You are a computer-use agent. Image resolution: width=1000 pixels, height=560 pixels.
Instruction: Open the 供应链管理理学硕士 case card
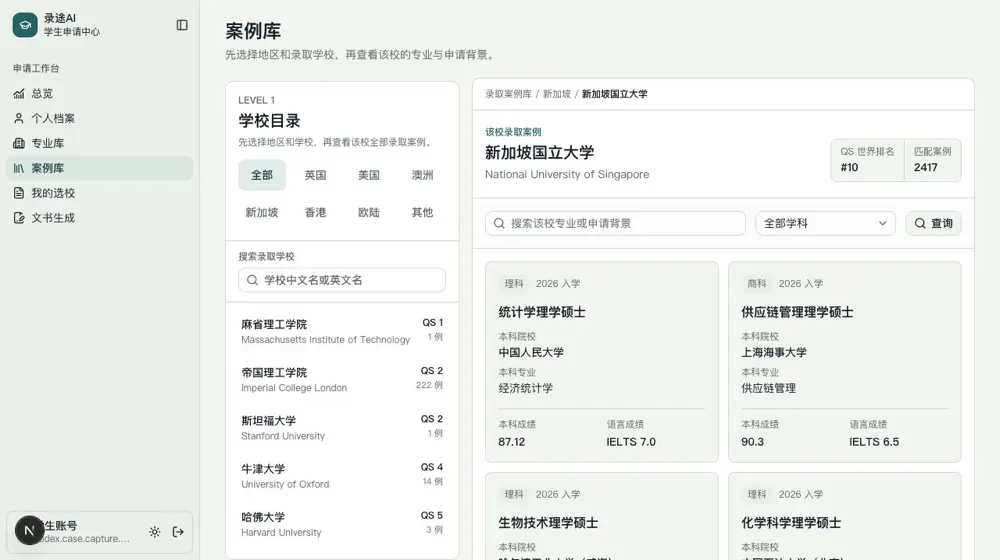click(844, 362)
